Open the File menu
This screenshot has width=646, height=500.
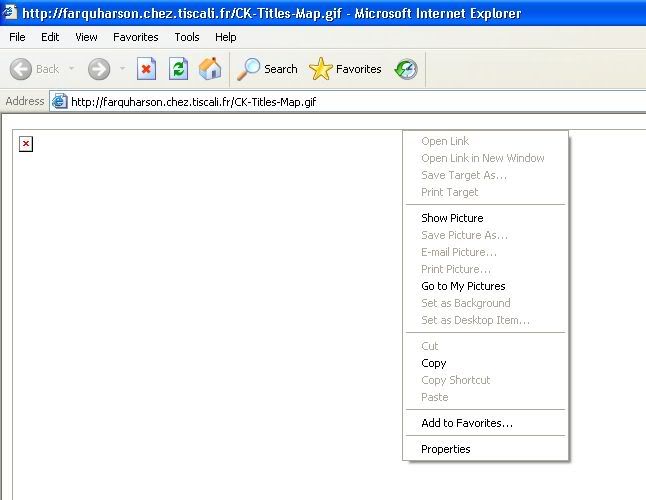pos(17,37)
